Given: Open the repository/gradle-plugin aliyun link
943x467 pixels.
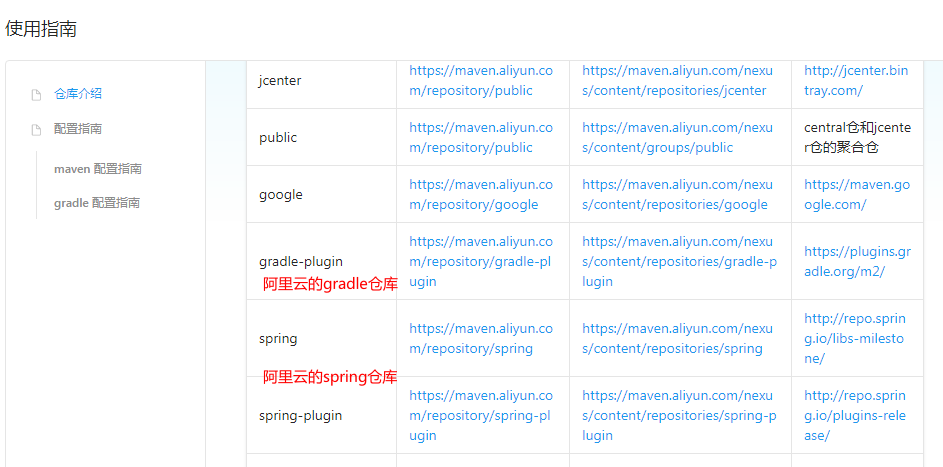Looking at the screenshot, I should (481, 261).
